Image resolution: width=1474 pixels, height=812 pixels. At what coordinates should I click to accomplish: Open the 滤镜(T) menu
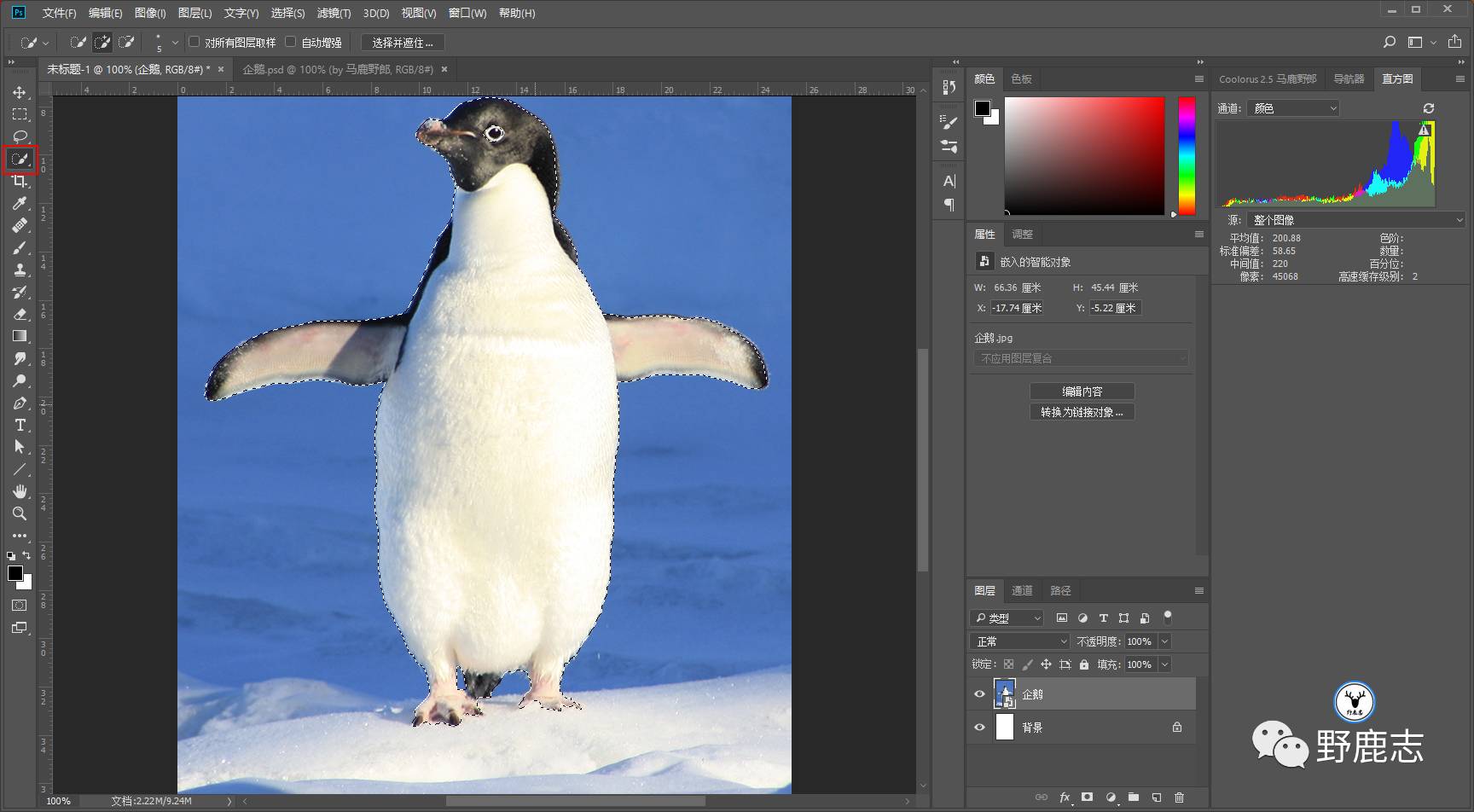pos(333,13)
